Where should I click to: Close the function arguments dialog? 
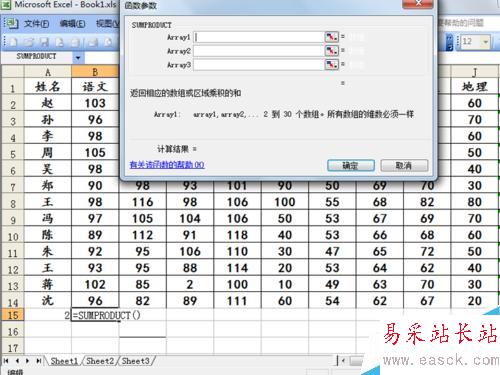click(x=418, y=3)
